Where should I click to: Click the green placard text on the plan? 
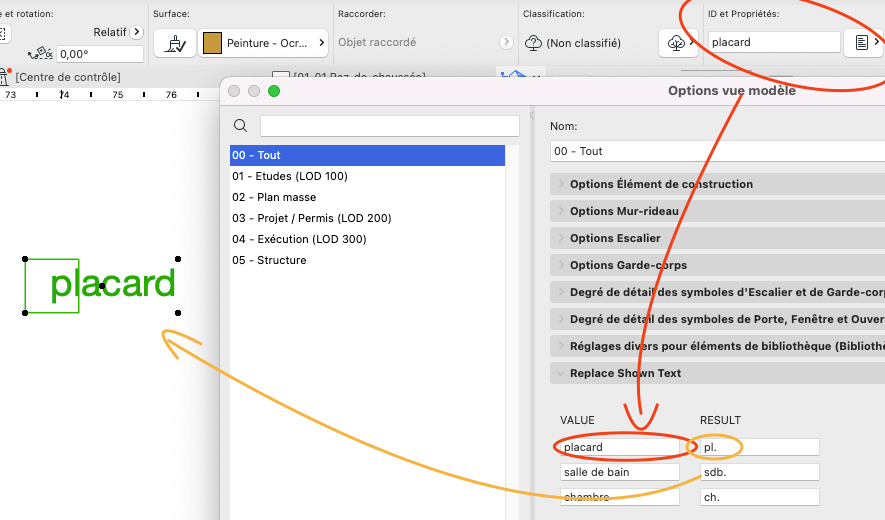[x=113, y=285]
